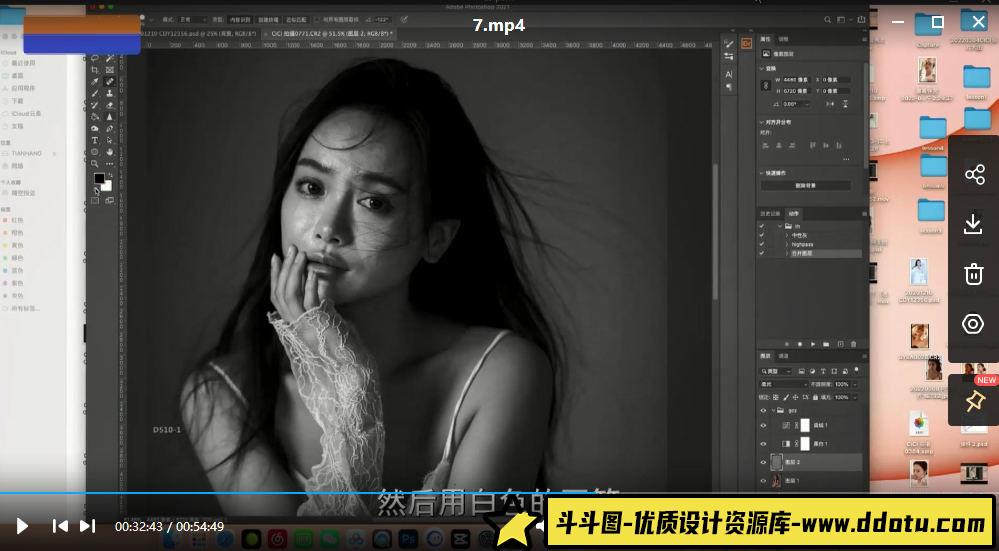Image resolution: width=999 pixels, height=551 pixels.
Task: Play the 7.mp4 video
Action: point(22,526)
